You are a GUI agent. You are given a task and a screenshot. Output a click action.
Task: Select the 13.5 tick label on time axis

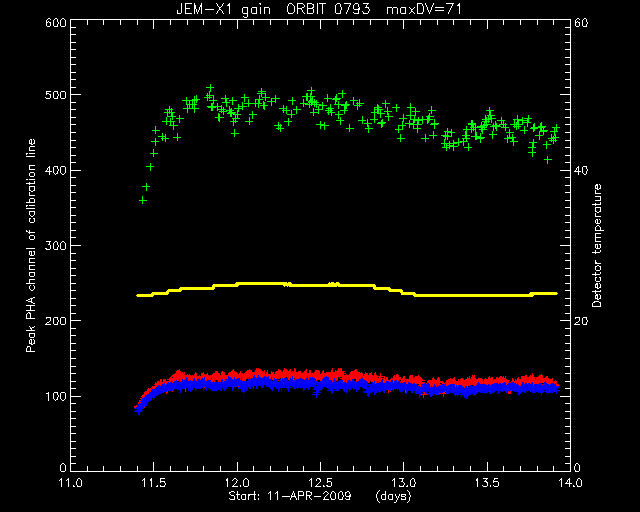[487, 483]
